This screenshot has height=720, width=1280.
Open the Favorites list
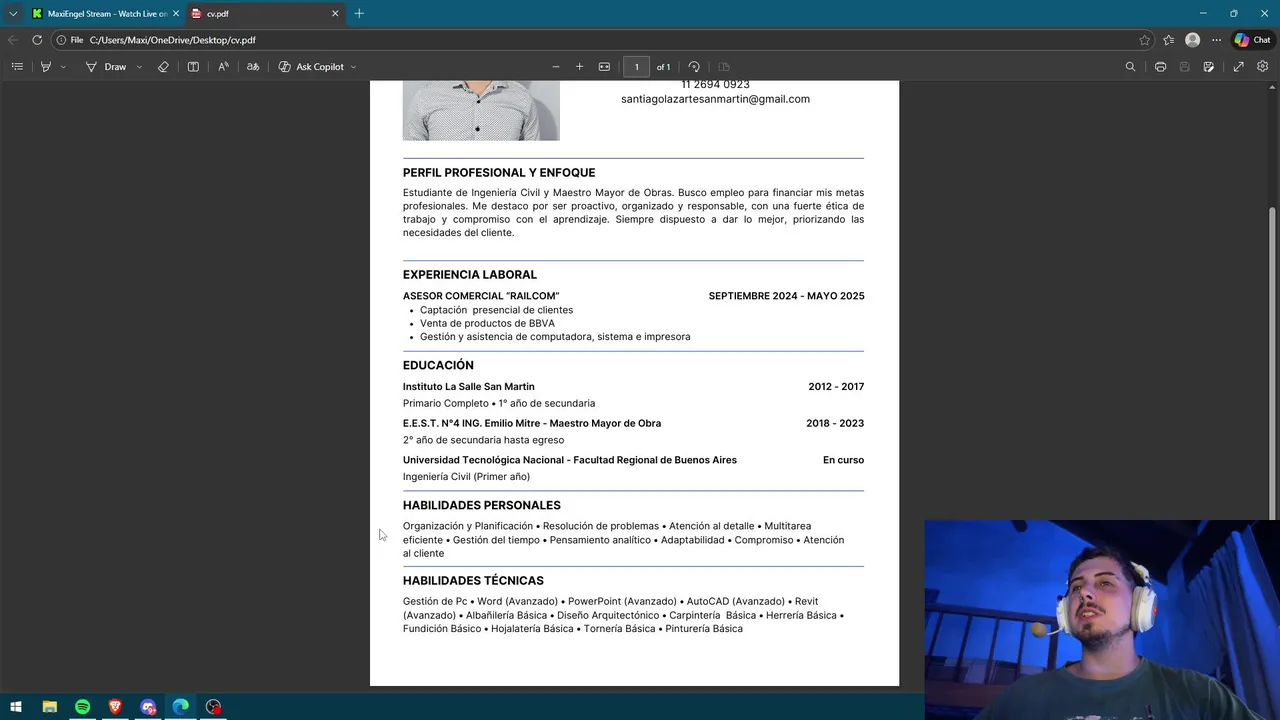[x=1168, y=40]
